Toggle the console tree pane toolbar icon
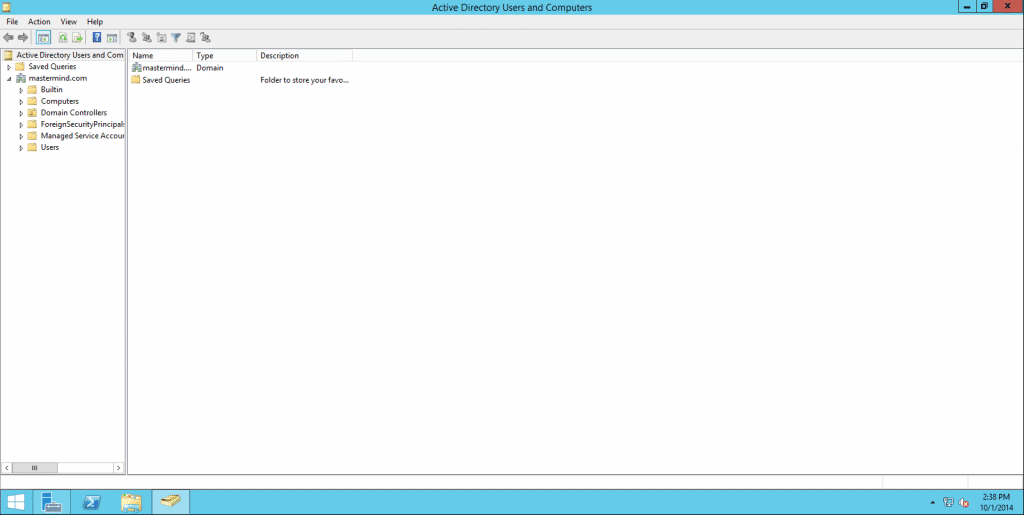1024x515 pixels. pyautogui.click(x=43, y=37)
